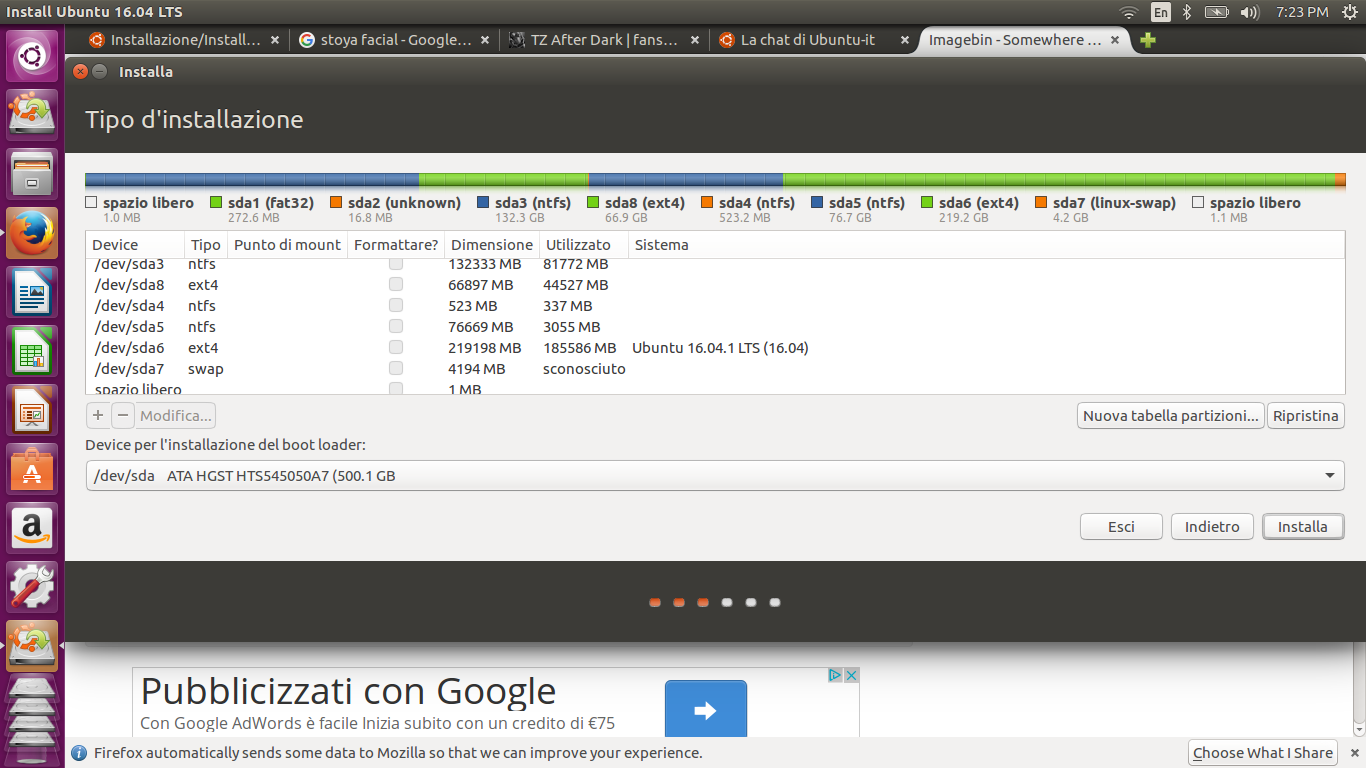
Task: Open LibreOffice Calc launcher icon
Action: coord(32,350)
